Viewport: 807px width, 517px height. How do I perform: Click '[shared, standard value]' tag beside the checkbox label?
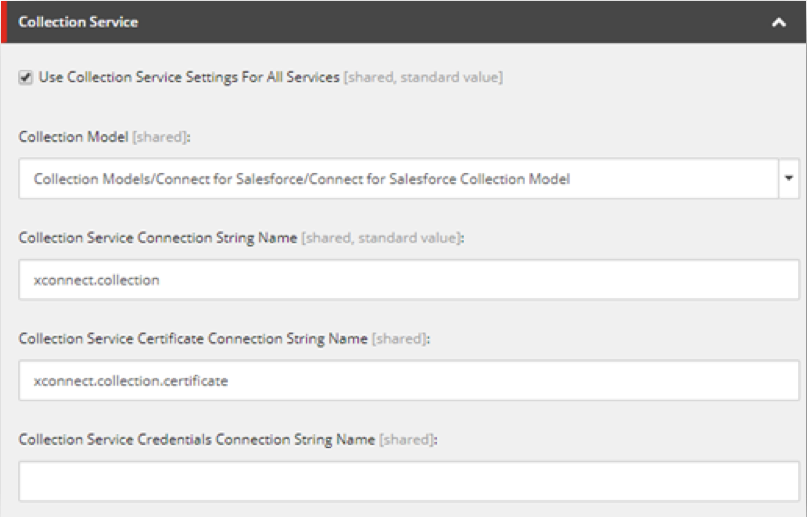coord(423,77)
